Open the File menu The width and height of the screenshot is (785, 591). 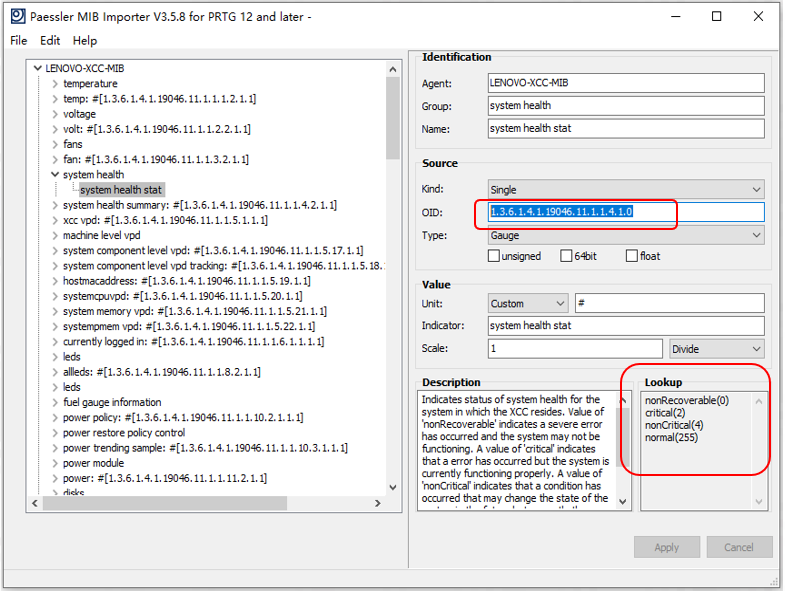19,41
